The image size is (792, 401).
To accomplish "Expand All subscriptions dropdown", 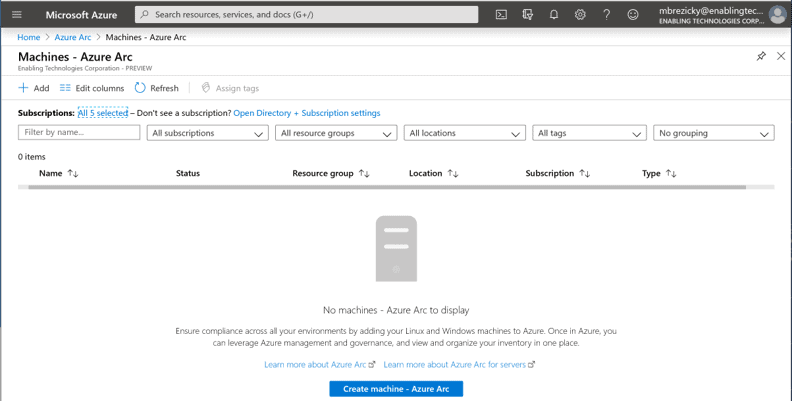I will tap(208, 133).
